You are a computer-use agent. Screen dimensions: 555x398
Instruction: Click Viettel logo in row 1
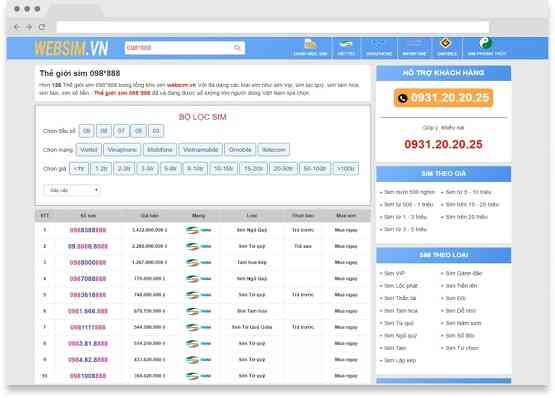pyautogui.click(x=198, y=230)
